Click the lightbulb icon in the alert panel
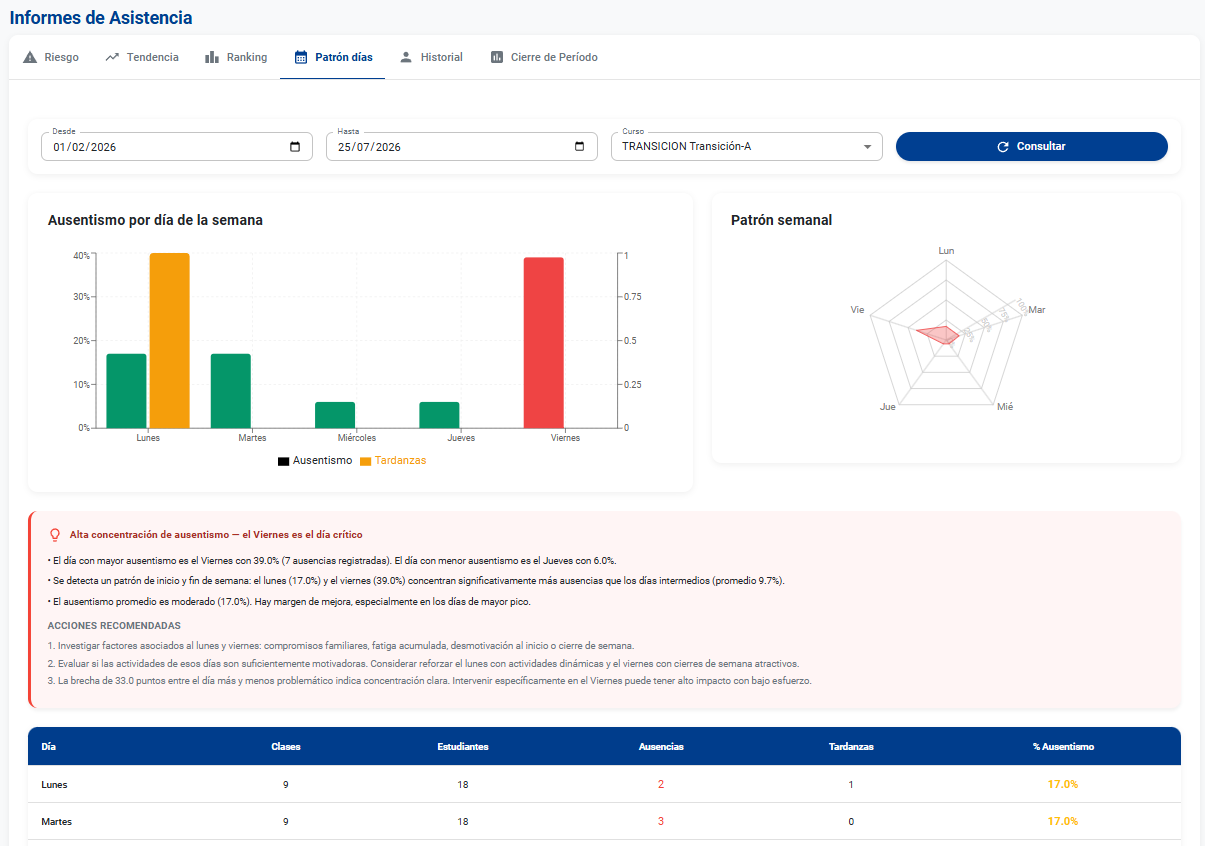Image resolution: width=1205 pixels, height=846 pixels. (55, 535)
